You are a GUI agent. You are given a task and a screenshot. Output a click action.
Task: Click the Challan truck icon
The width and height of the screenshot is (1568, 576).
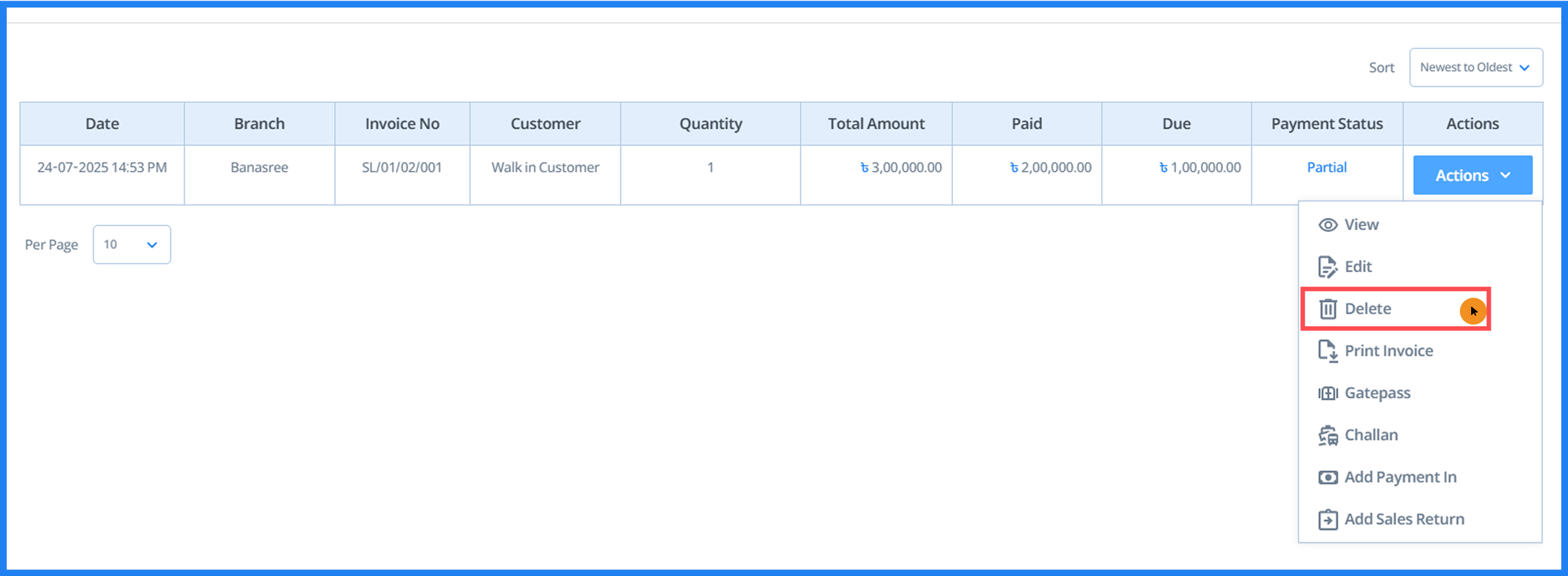(x=1328, y=435)
